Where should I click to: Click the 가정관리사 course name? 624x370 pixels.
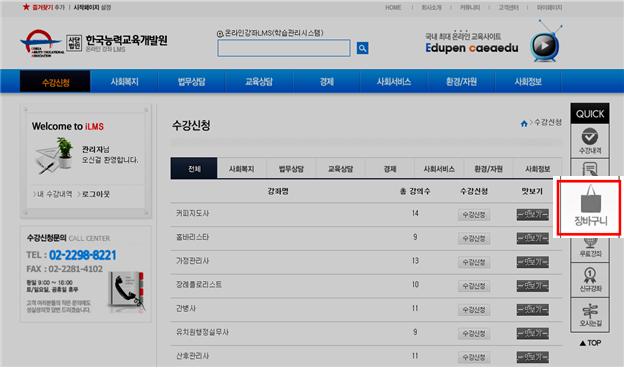192,261
